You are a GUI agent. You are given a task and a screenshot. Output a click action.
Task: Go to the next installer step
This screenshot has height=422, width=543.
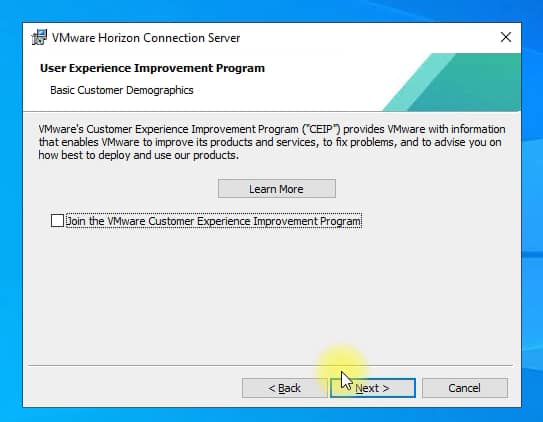pyautogui.click(x=373, y=388)
